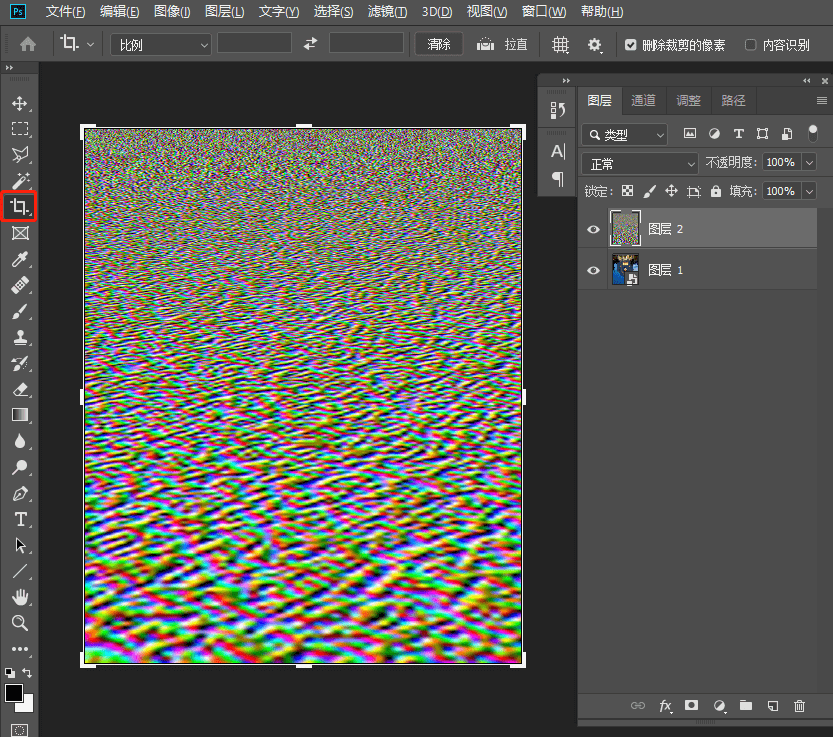Click the 清除 button

[439, 45]
